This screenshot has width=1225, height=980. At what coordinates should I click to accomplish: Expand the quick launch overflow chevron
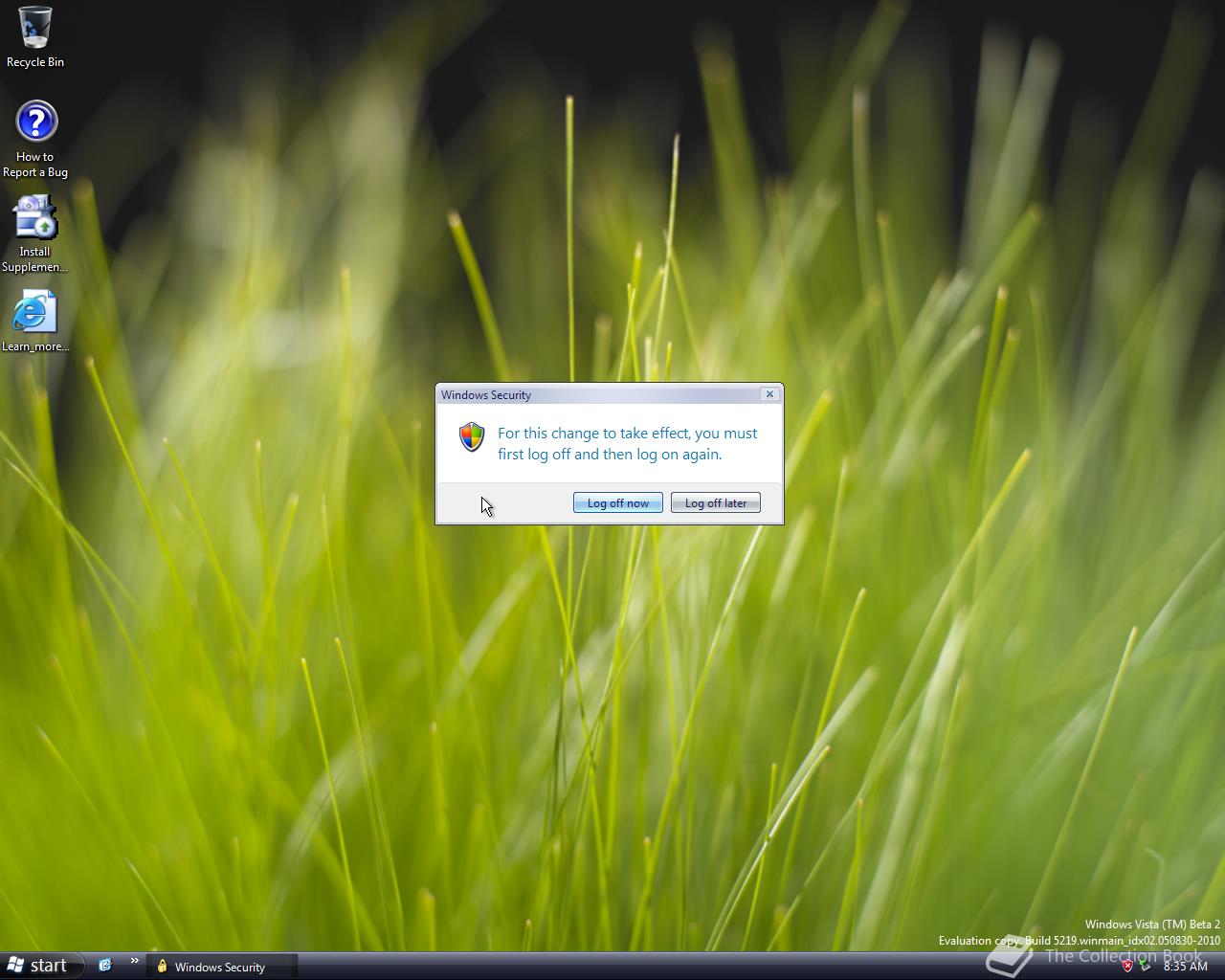tap(134, 961)
